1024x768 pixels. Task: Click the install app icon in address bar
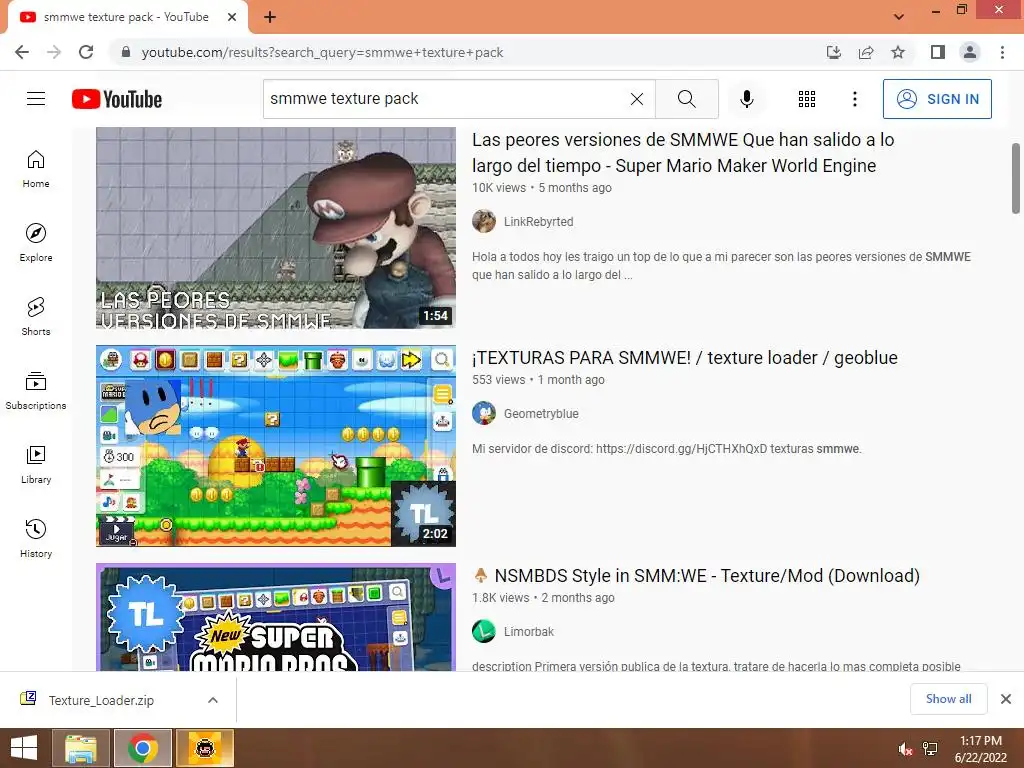click(833, 52)
